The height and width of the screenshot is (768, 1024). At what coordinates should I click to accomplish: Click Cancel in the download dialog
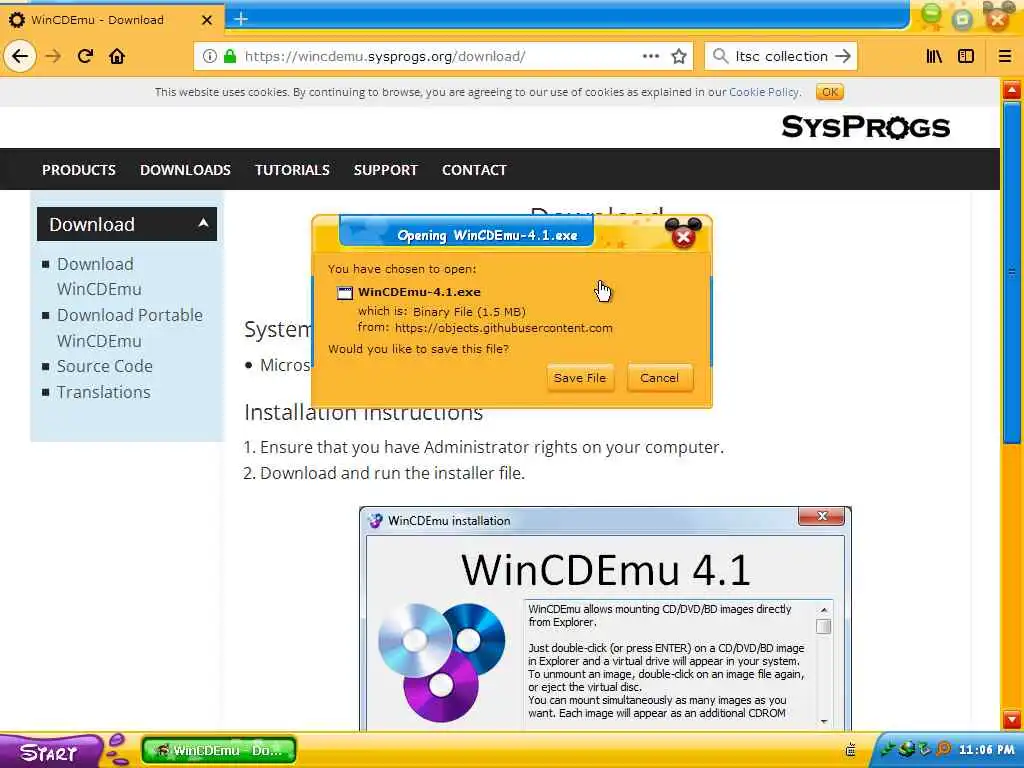660,378
